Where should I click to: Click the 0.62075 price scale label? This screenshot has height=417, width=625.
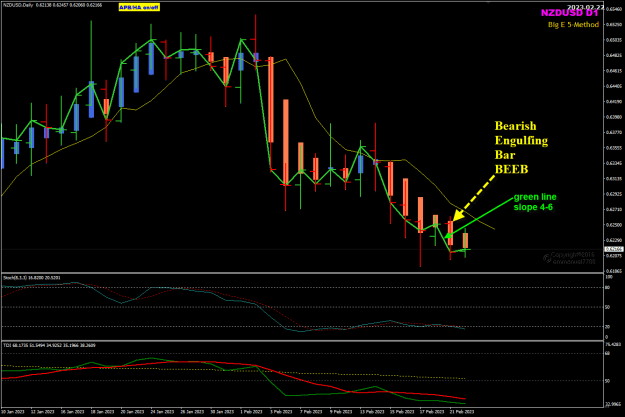pyautogui.click(x=614, y=256)
